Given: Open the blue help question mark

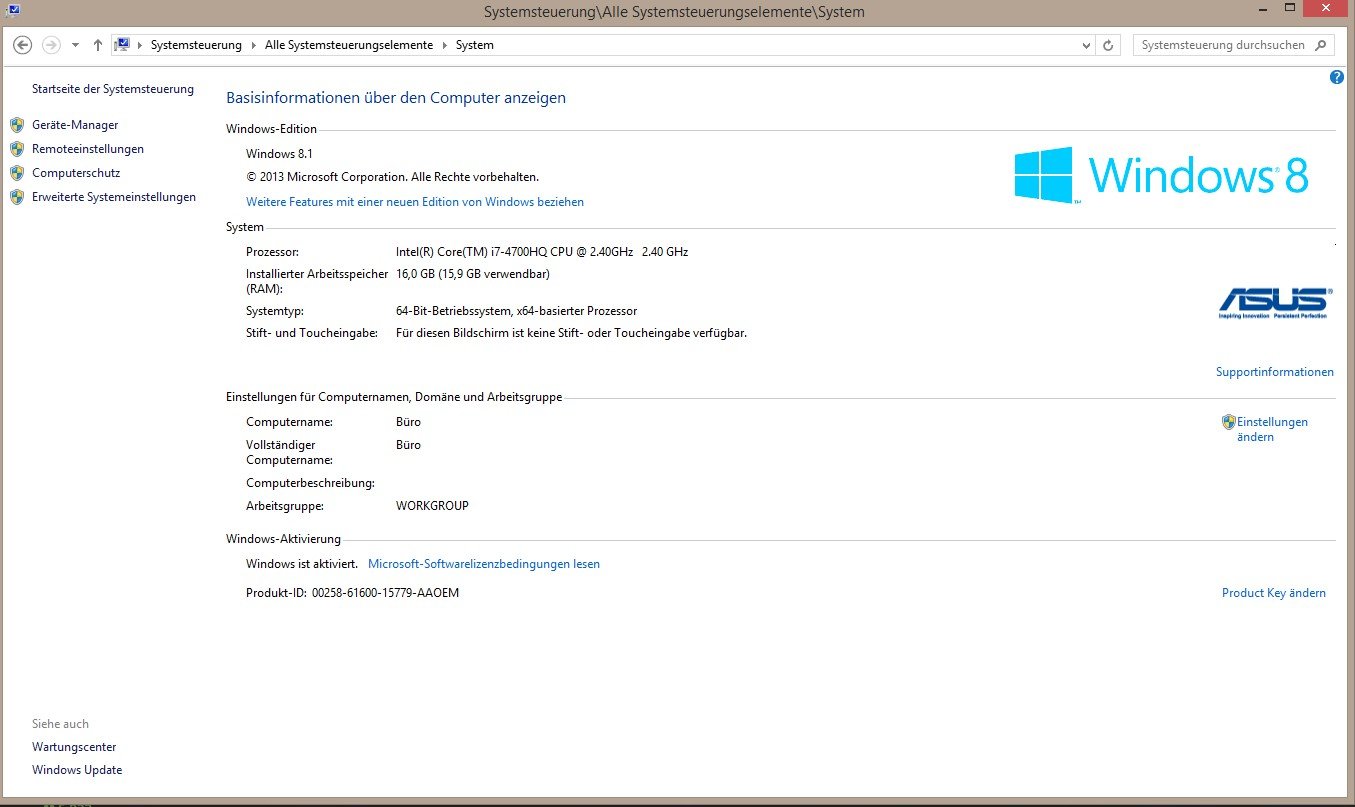Looking at the screenshot, I should (1337, 77).
